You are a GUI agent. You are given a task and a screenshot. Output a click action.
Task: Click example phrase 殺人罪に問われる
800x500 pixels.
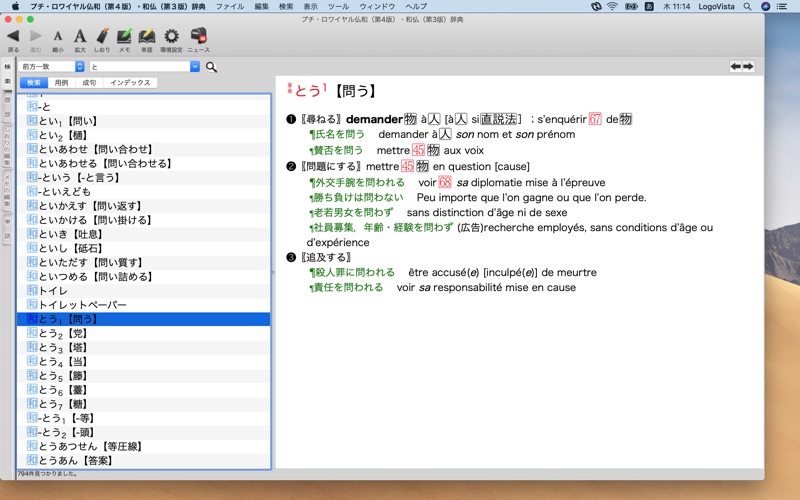[354, 272]
